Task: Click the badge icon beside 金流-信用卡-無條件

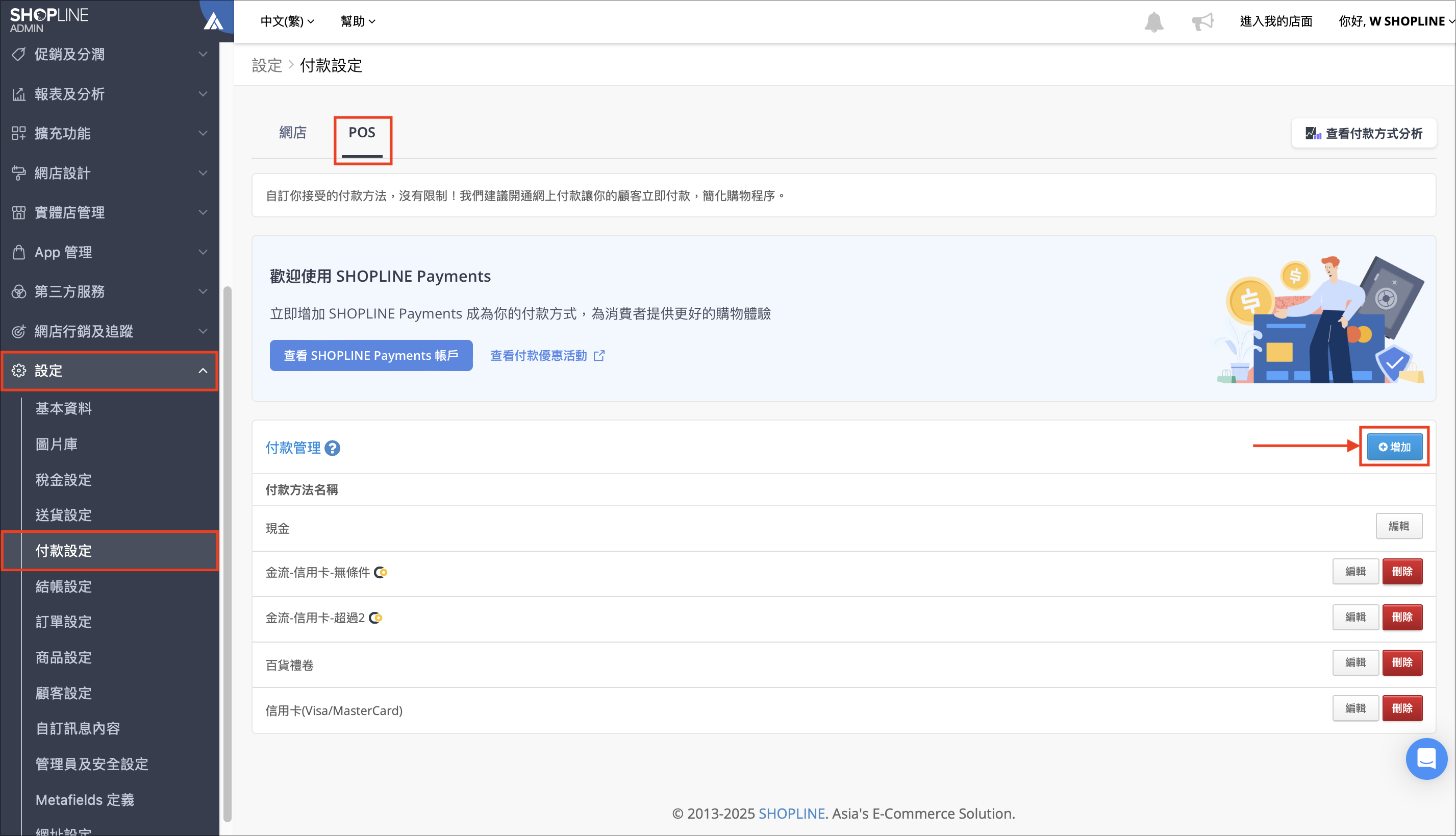Action: [381, 573]
